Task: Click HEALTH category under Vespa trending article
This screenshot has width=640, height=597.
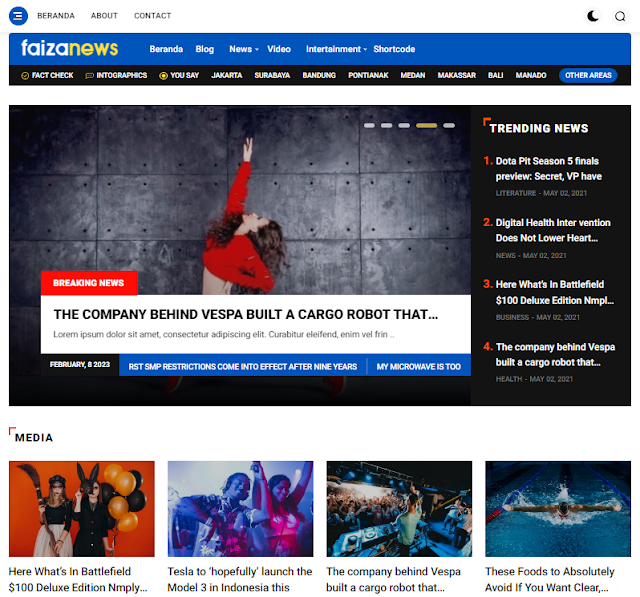Action: (x=509, y=379)
